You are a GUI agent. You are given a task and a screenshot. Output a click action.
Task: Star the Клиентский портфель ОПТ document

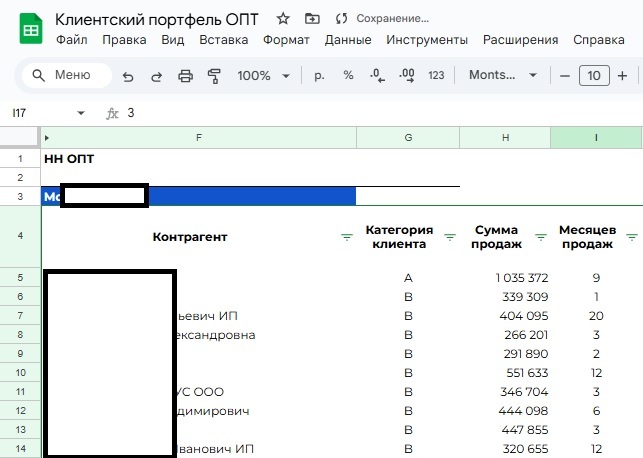(x=284, y=19)
